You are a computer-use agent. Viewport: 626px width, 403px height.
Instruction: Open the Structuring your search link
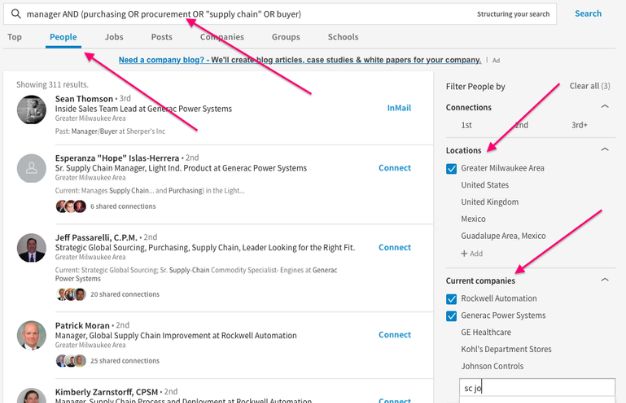pyautogui.click(x=513, y=14)
